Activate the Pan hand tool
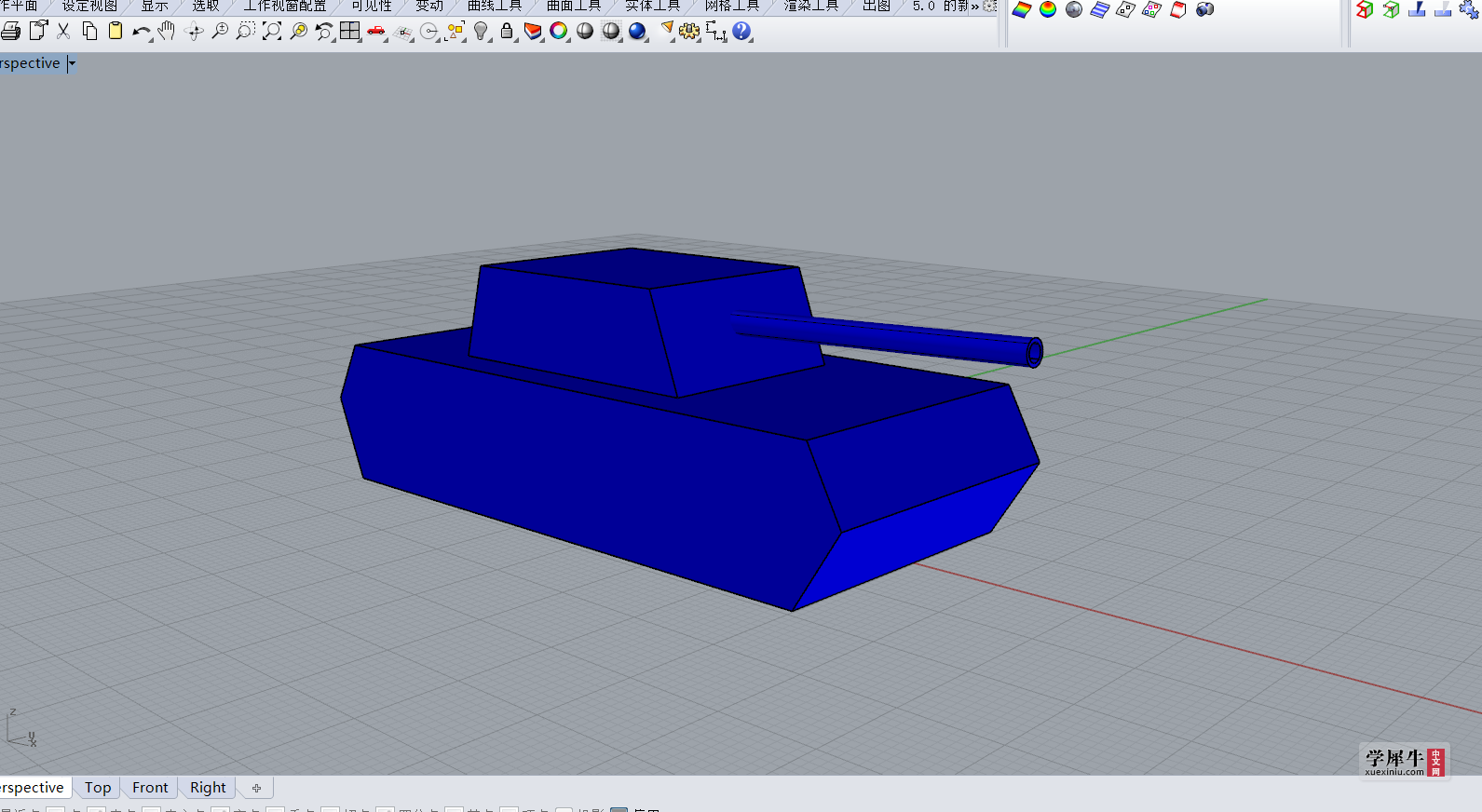This screenshot has height=812, width=1482. (x=167, y=31)
